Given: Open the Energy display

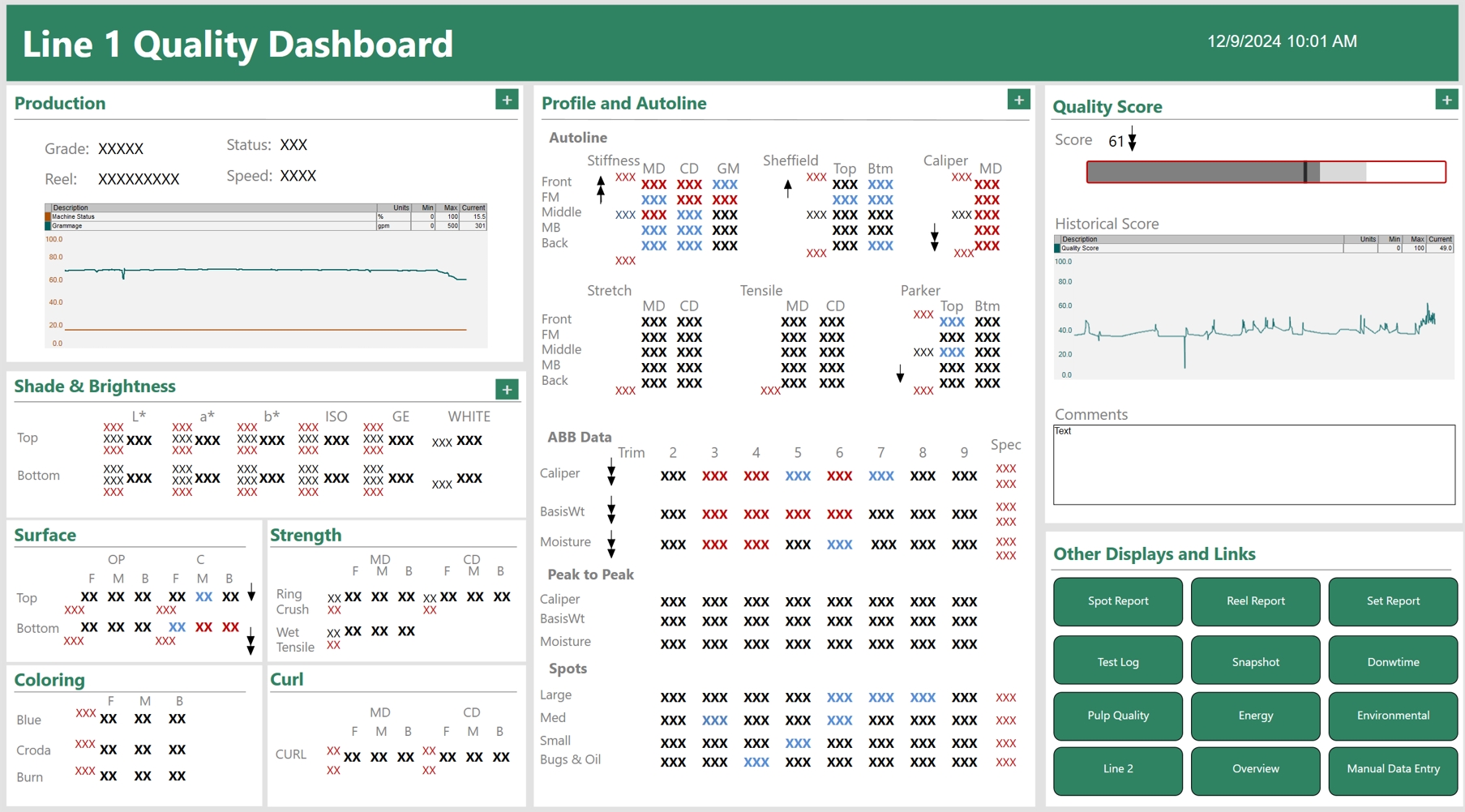Looking at the screenshot, I should click(x=1256, y=716).
